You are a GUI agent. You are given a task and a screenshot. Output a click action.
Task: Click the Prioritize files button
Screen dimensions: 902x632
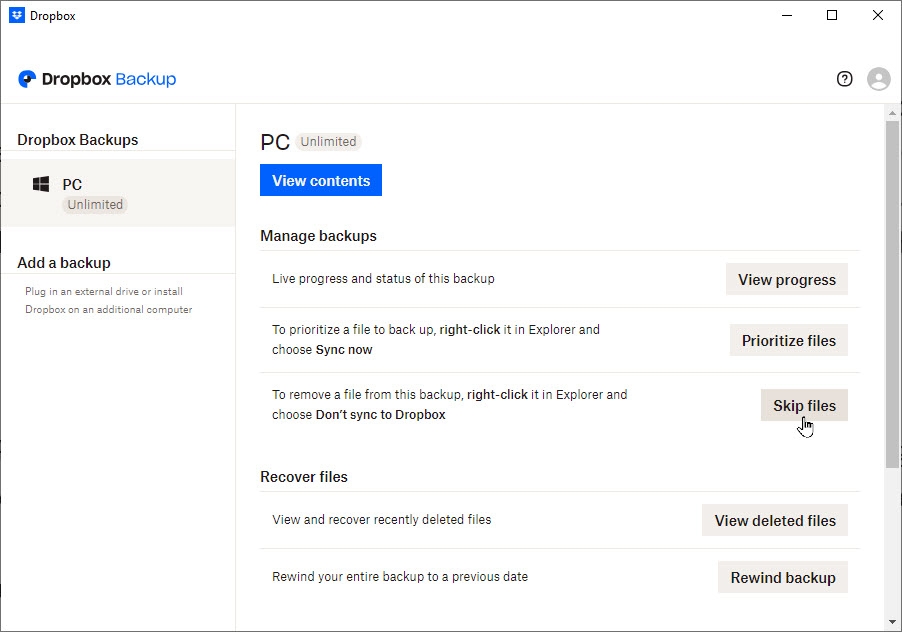pyautogui.click(x=788, y=340)
